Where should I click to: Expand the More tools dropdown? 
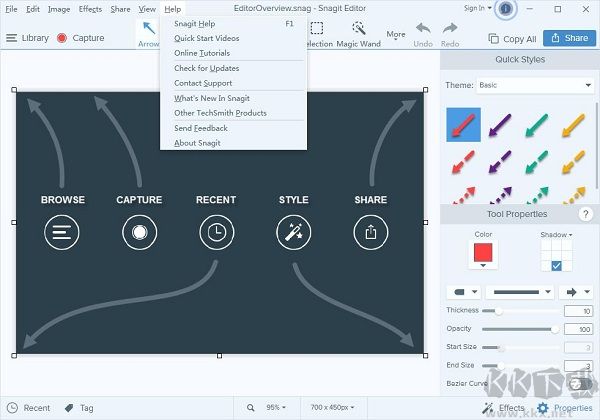point(396,36)
